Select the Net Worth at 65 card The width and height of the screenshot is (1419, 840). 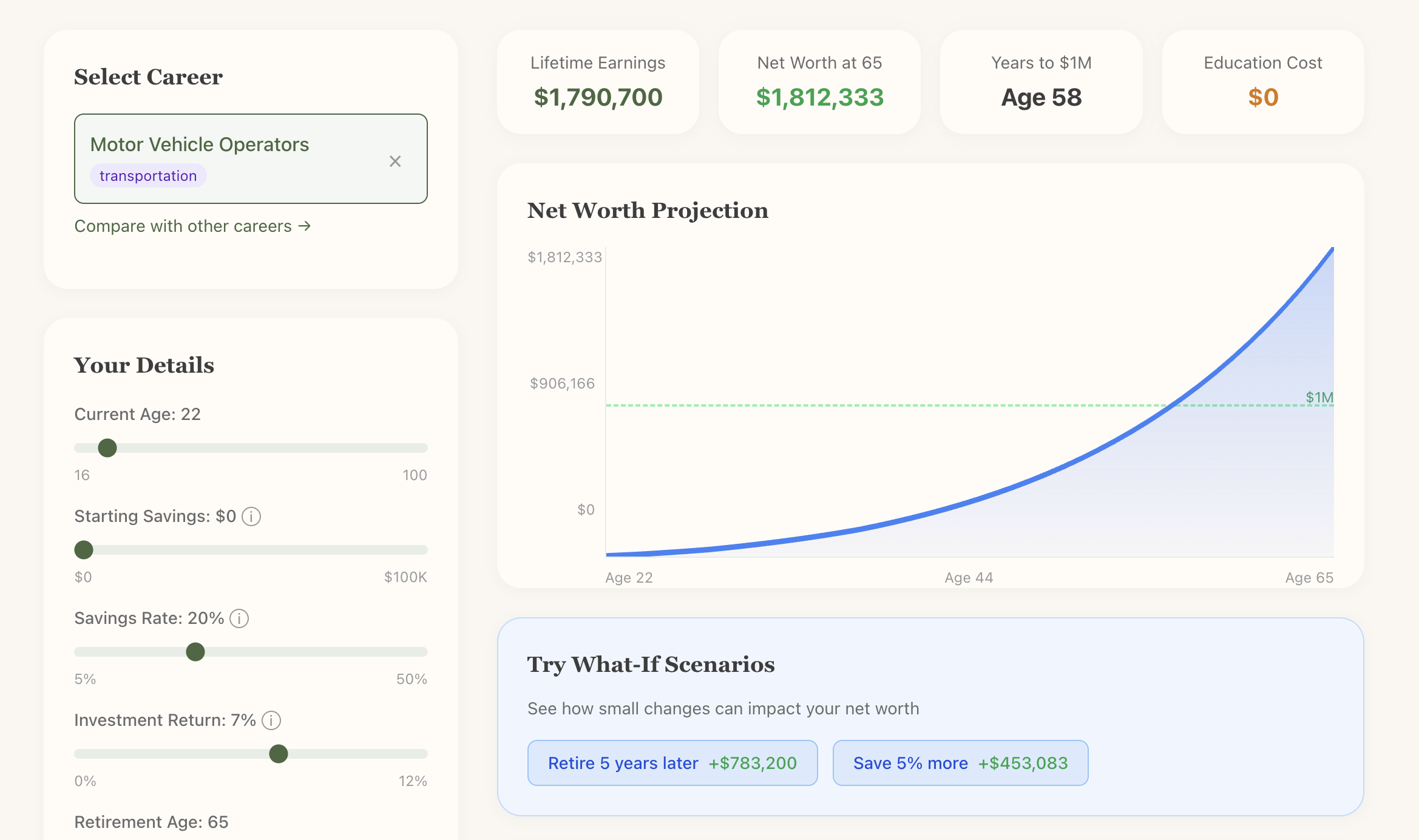819,82
